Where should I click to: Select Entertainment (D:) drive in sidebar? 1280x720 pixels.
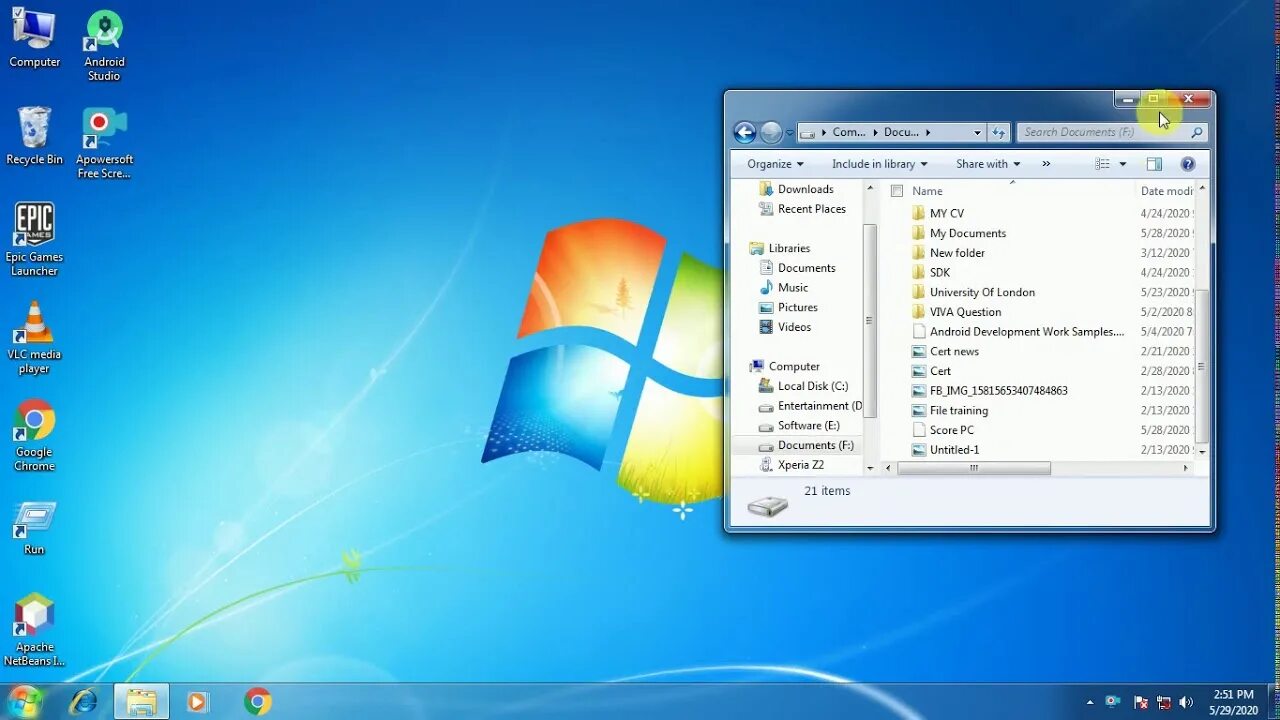click(809, 406)
